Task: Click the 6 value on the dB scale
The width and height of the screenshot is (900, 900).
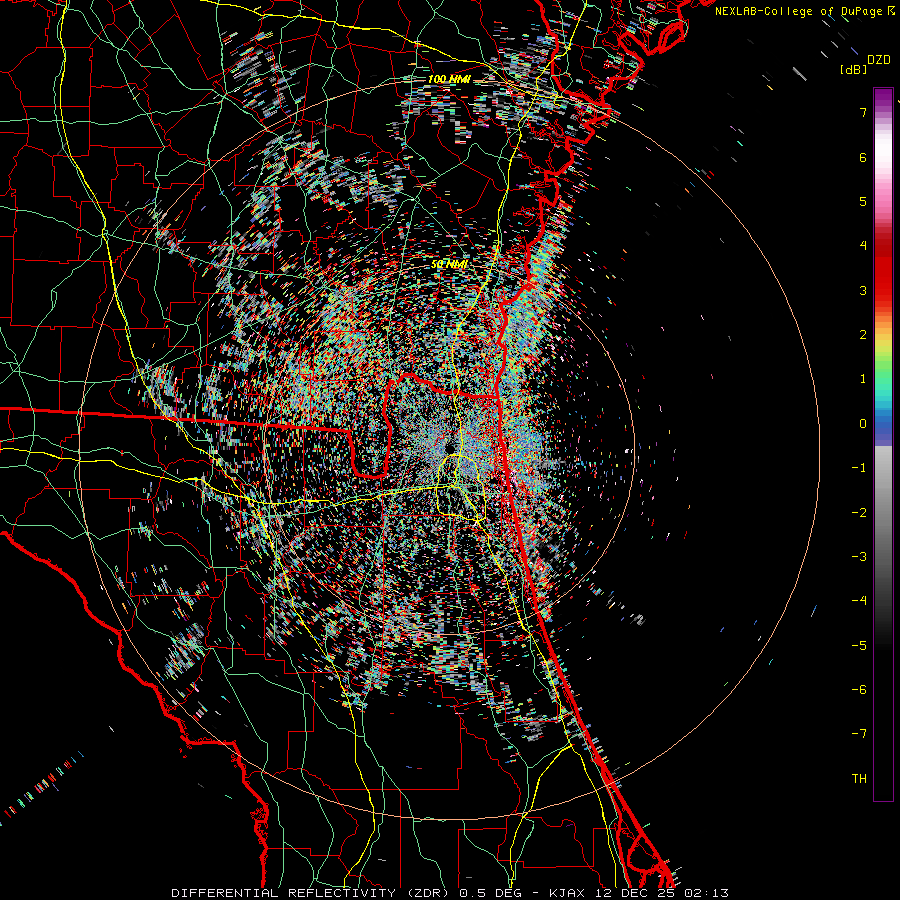Action: tap(863, 157)
